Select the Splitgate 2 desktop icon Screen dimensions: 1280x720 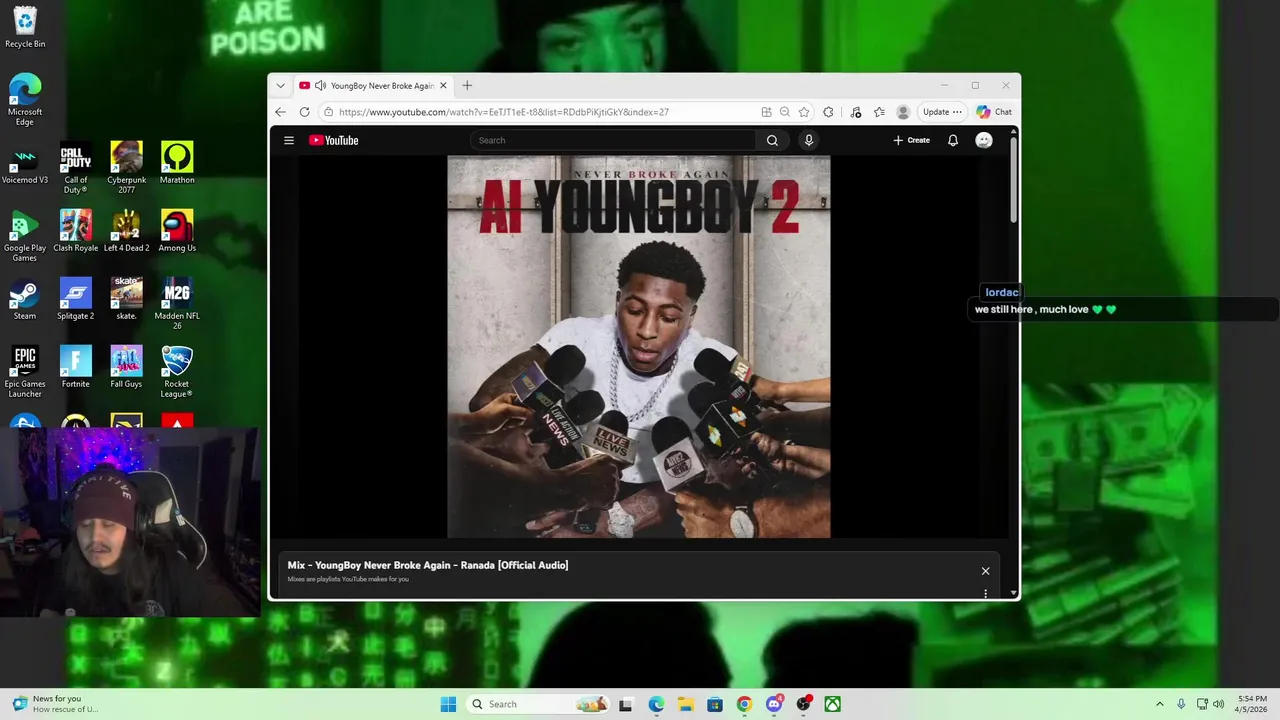click(x=76, y=299)
